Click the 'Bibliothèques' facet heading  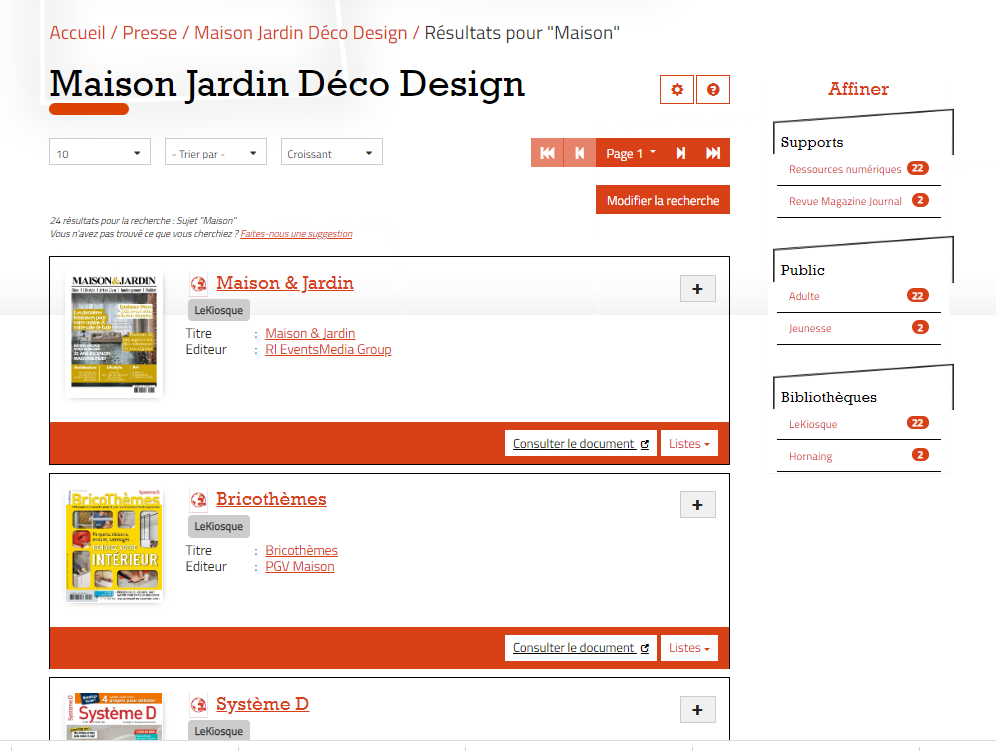click(828, 397)
